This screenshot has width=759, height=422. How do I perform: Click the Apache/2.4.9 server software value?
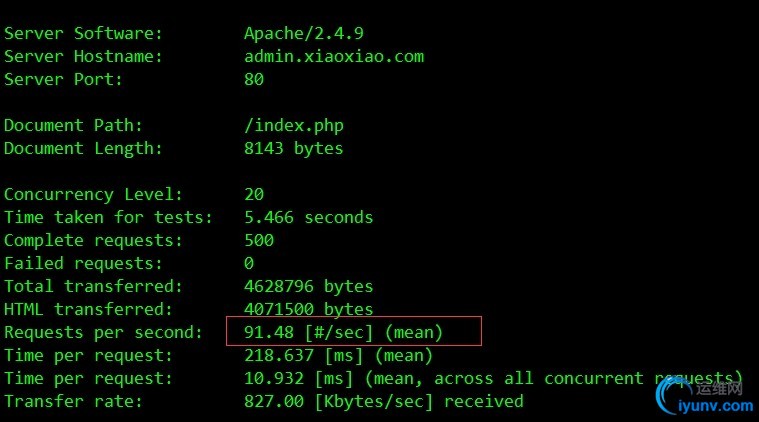pyautogui.click(x=304, y=33)
